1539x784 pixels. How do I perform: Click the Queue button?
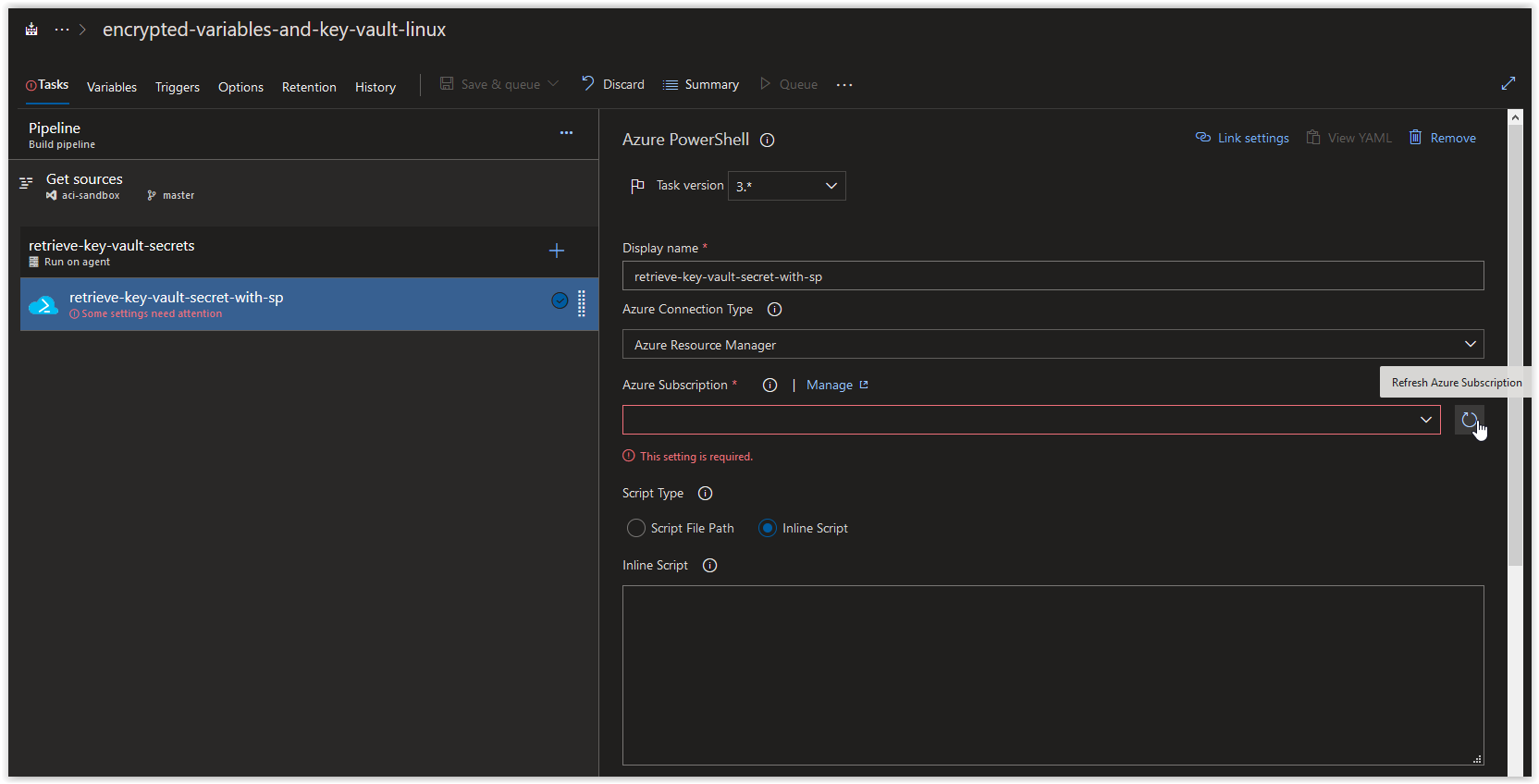pyautogui.click(x=789, y=84)
